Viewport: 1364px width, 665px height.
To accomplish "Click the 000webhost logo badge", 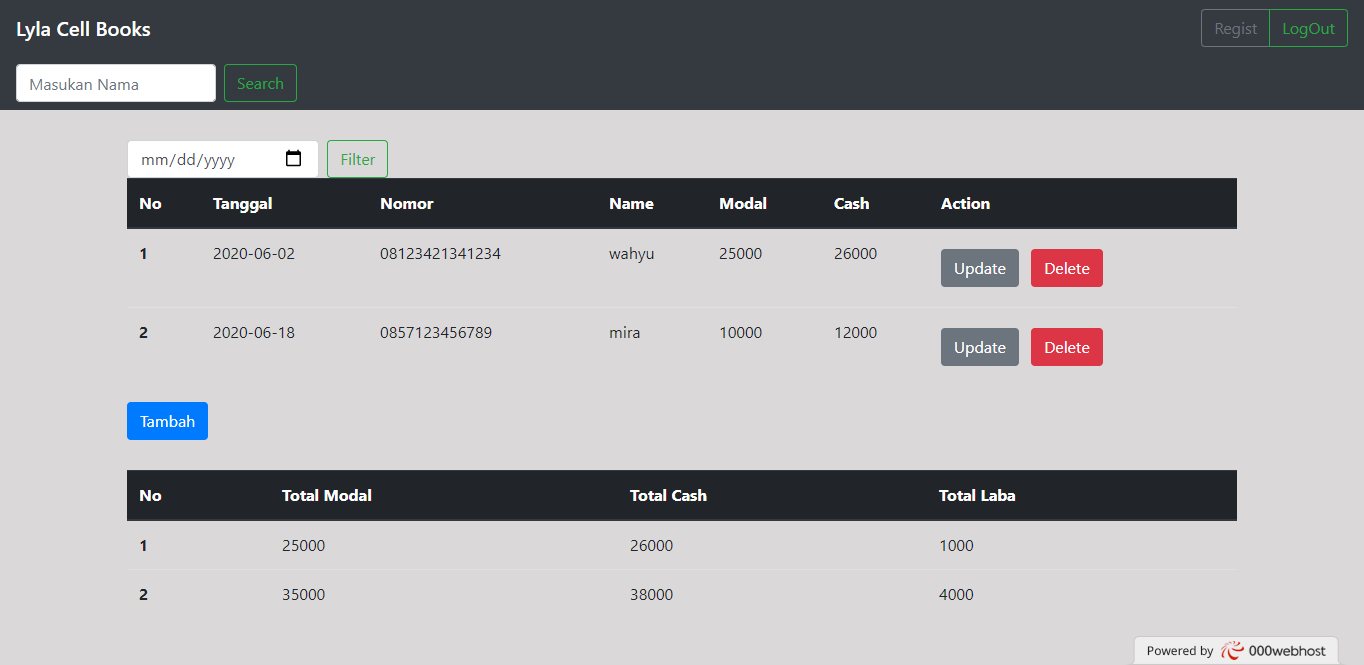I will click(x=1236, y=650).
